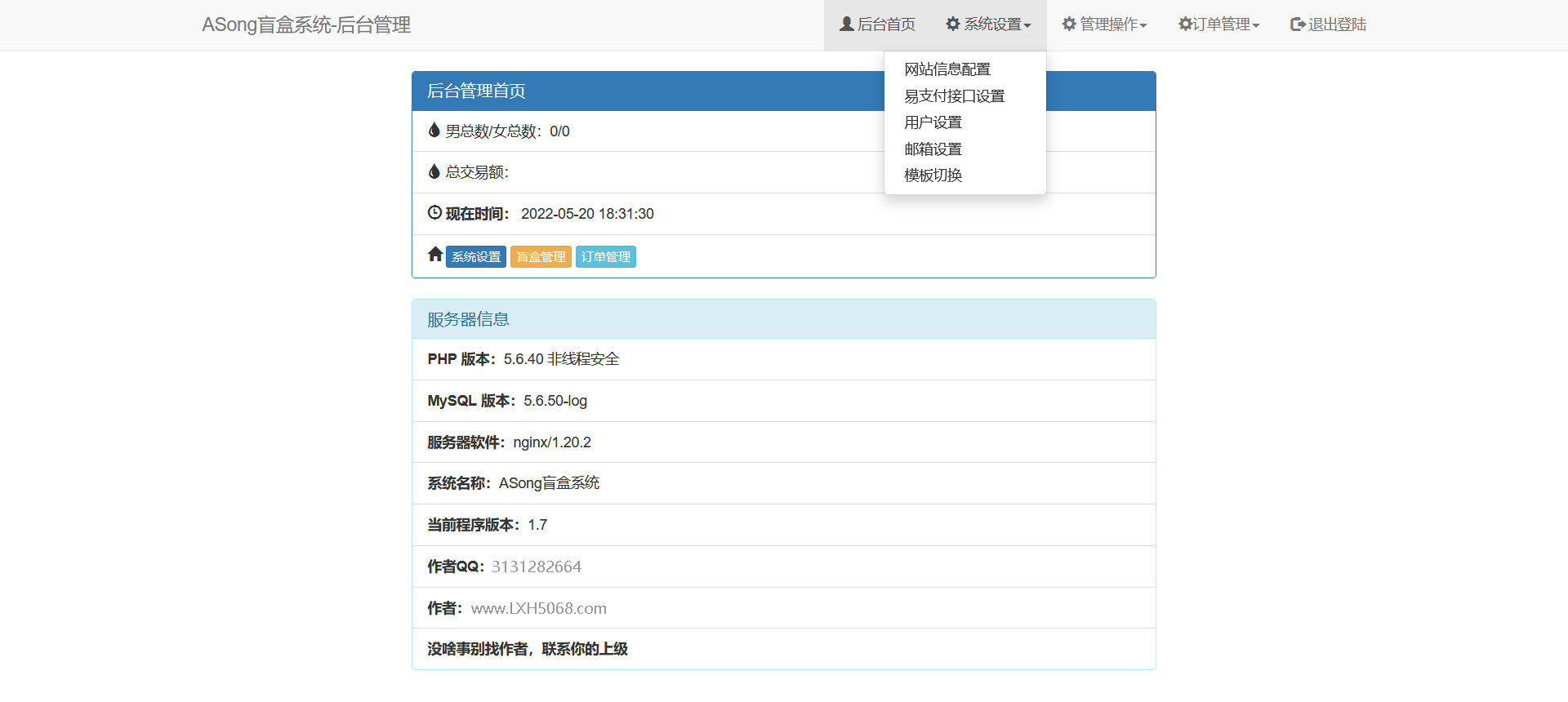This screenshot has height=702, width=1568.
Task: Click the gear icon beside 订单管理 in navbar
Action: coord(1185,24)
